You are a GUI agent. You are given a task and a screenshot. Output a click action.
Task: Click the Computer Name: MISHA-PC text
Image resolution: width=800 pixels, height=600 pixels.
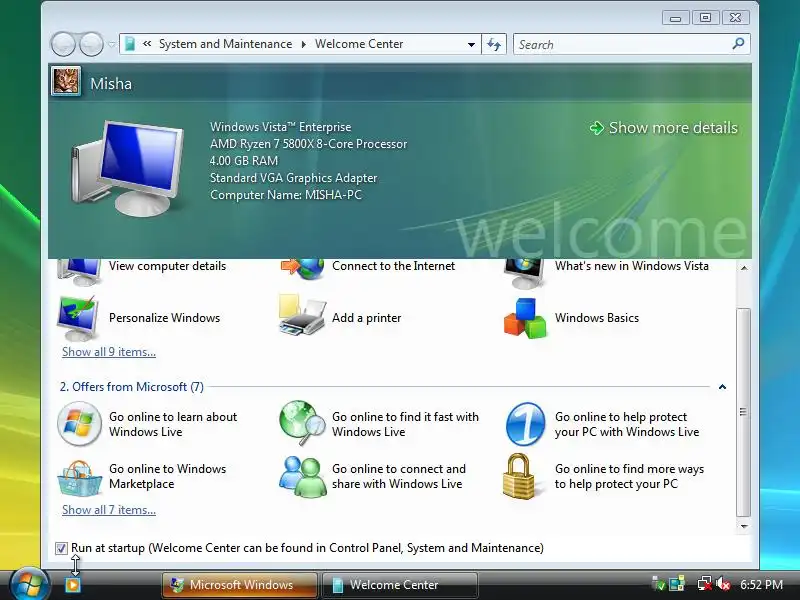[286, 195]
